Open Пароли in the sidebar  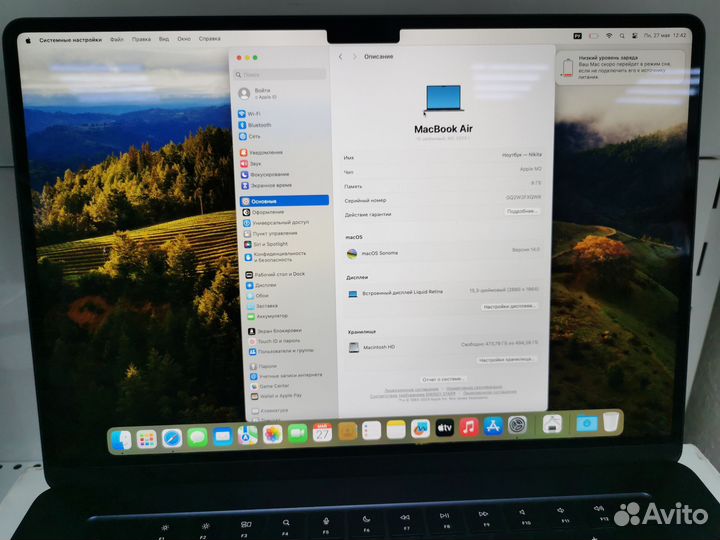pyautogui.click(x=263, y=366)
